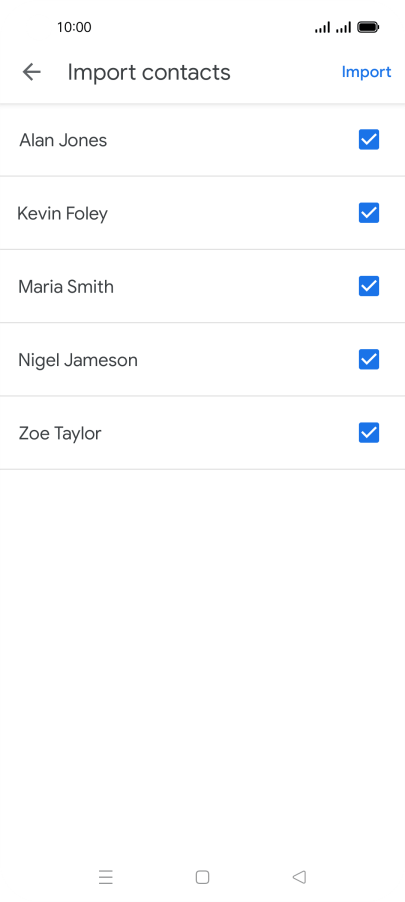Tap the first signal strength icon
The width and height of the screenshot is (405, 902).
[323, 27]
